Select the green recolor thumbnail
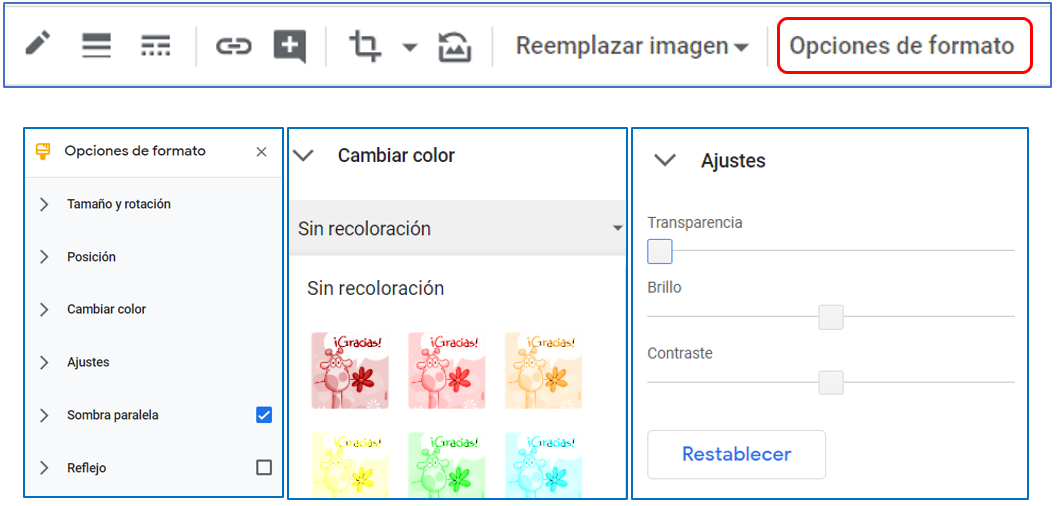The image size is (1058, 506). 446,464
